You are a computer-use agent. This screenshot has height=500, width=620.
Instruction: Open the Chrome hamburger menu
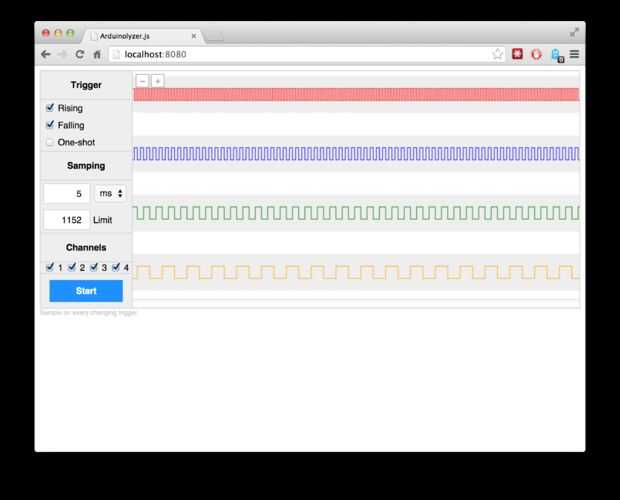575,54
